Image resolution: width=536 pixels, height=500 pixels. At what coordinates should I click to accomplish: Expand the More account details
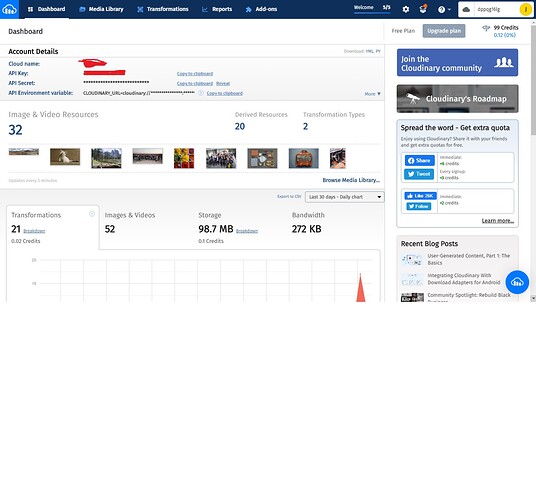[372, 94]
